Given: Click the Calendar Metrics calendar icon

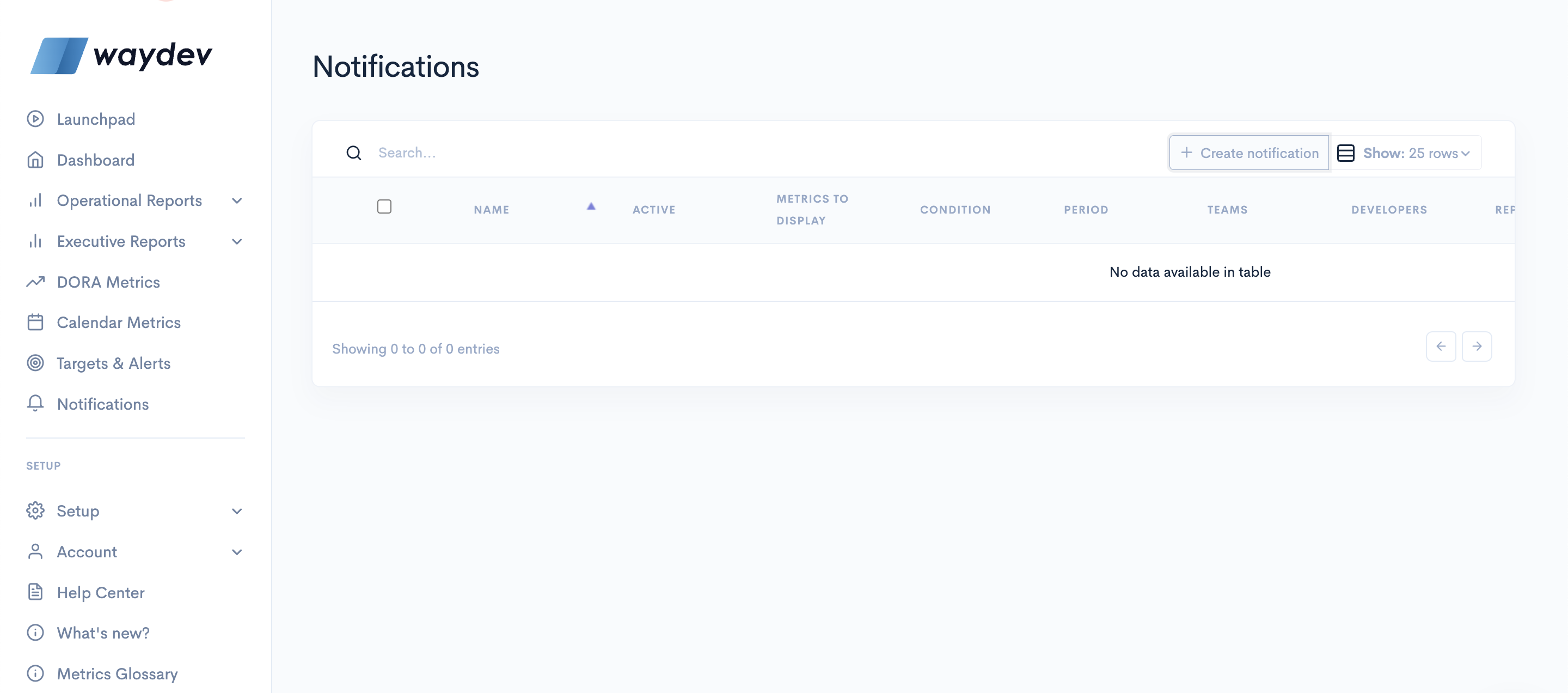Looking at the screenshot, I should (35, 322).
